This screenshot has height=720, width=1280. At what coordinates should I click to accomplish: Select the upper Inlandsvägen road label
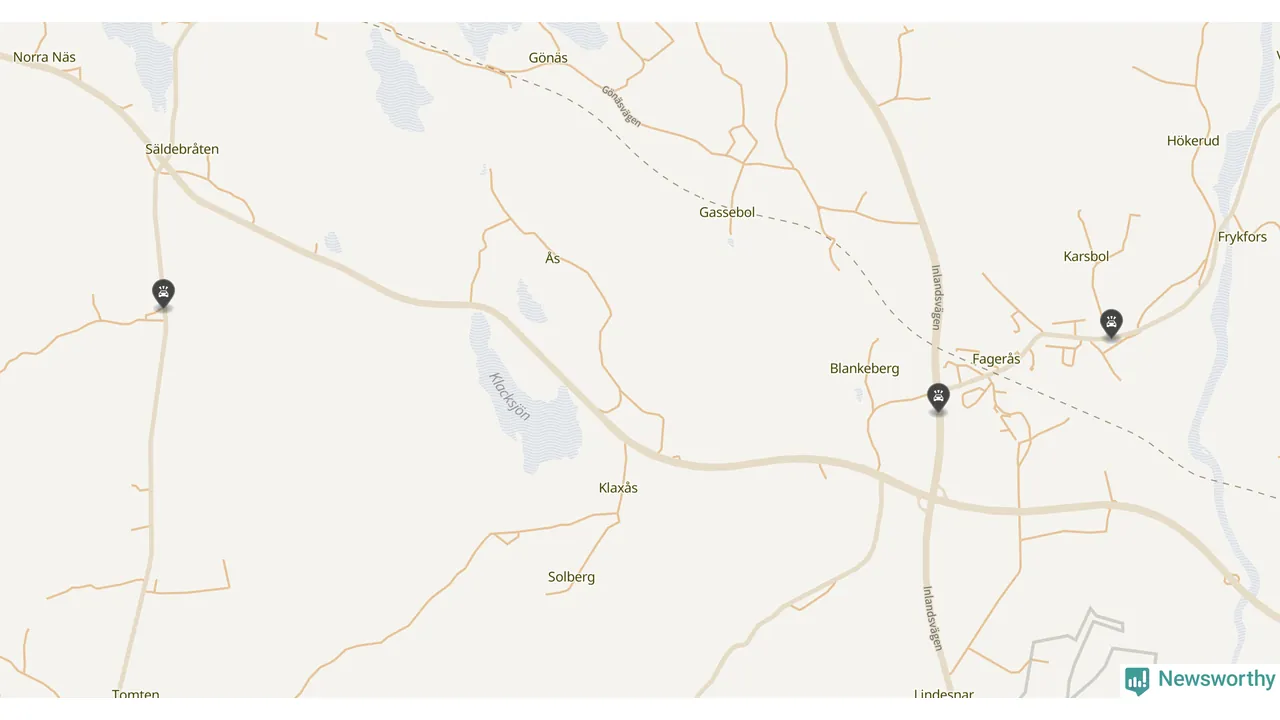point(936,296)
